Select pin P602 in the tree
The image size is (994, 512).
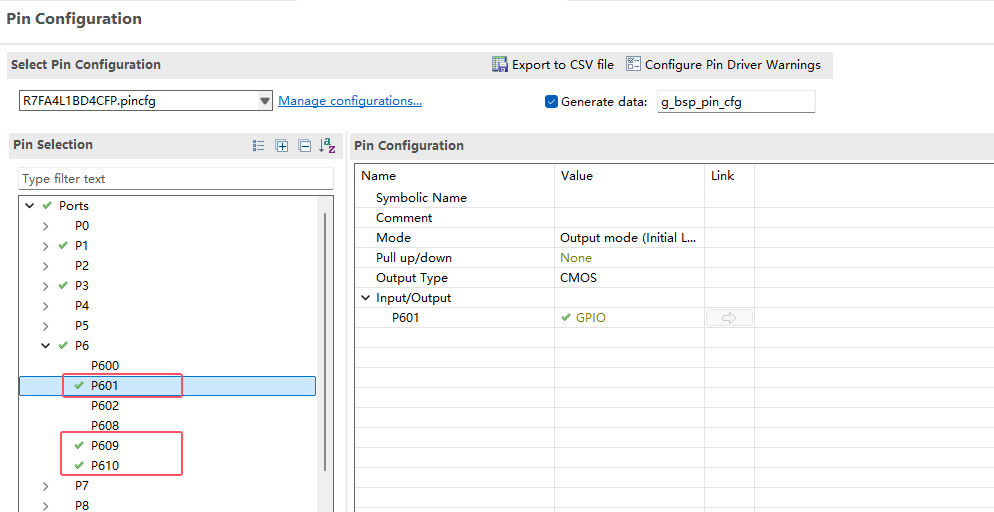[x=105, y=406]
